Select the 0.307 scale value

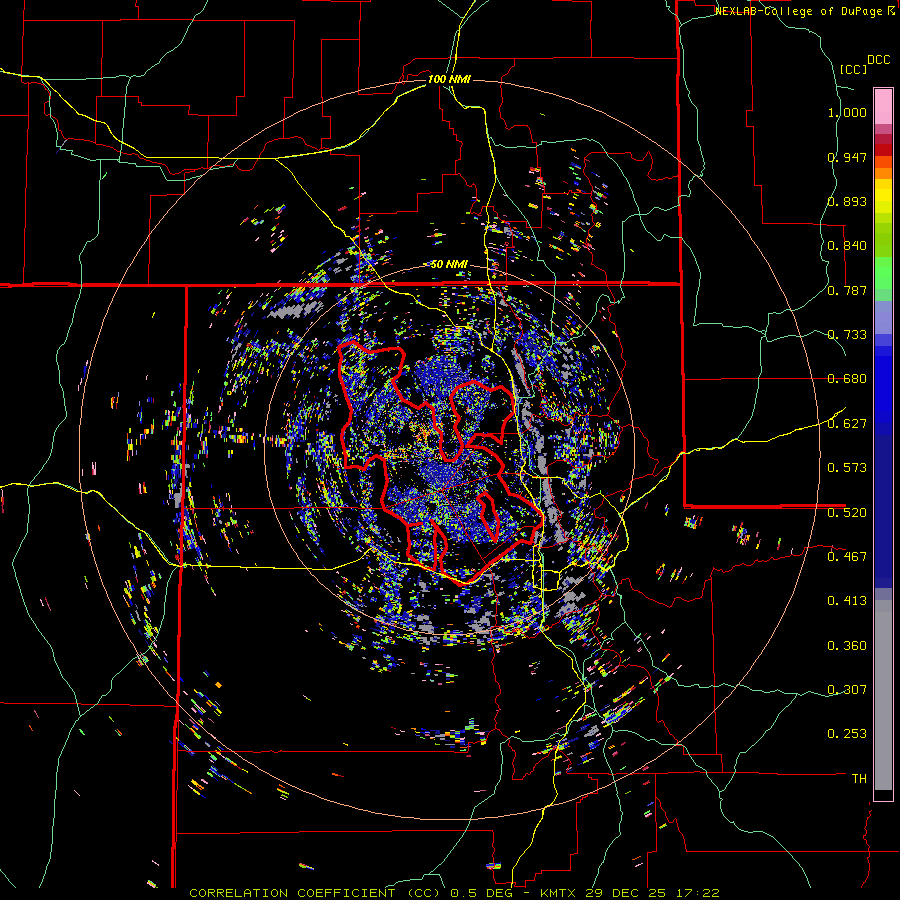pyautogui.click(x=847, y=689)
